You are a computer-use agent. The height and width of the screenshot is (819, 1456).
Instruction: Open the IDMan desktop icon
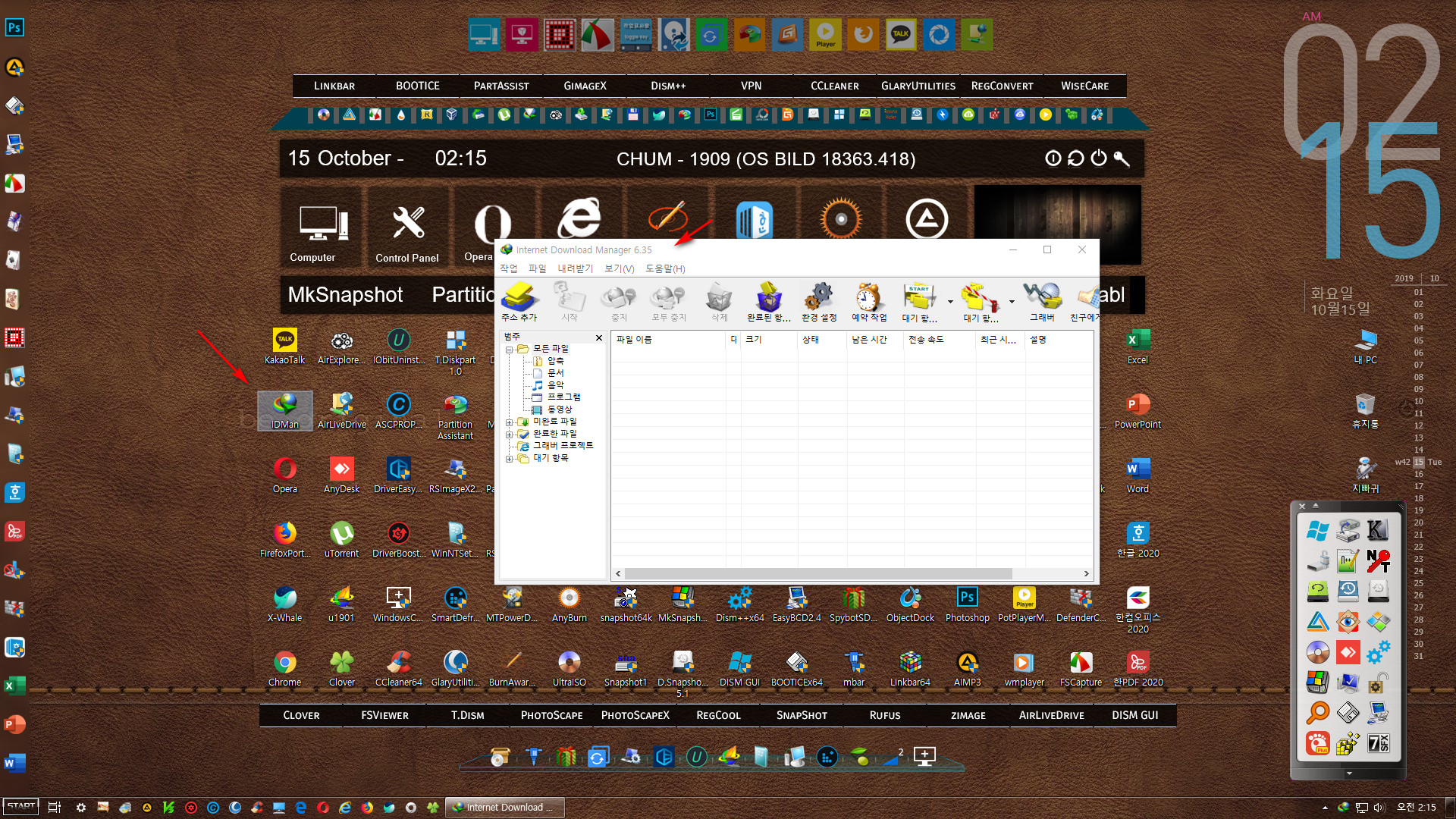coord(285,411)
